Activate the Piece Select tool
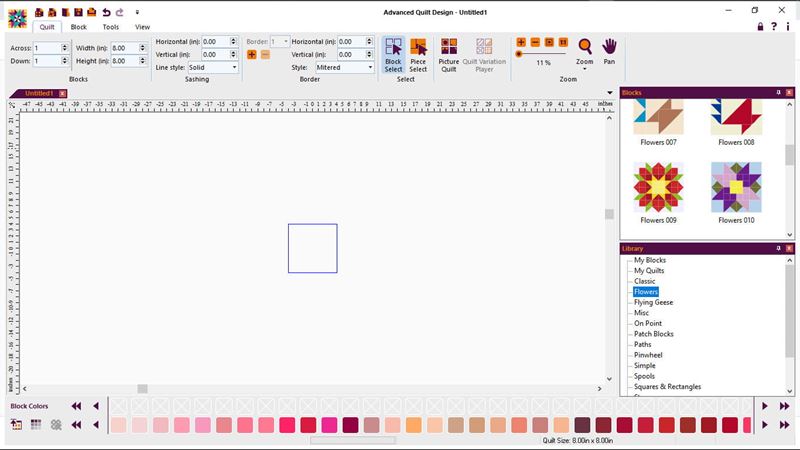800x450 pixels. [x=418, y=55]
